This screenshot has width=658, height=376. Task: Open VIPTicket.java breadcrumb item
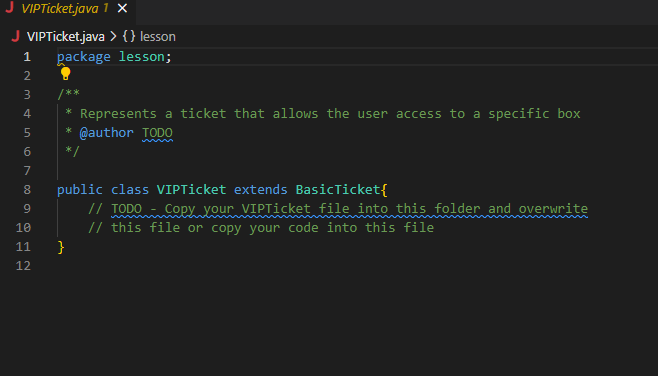pyautogui.click(x=65, y=37)
